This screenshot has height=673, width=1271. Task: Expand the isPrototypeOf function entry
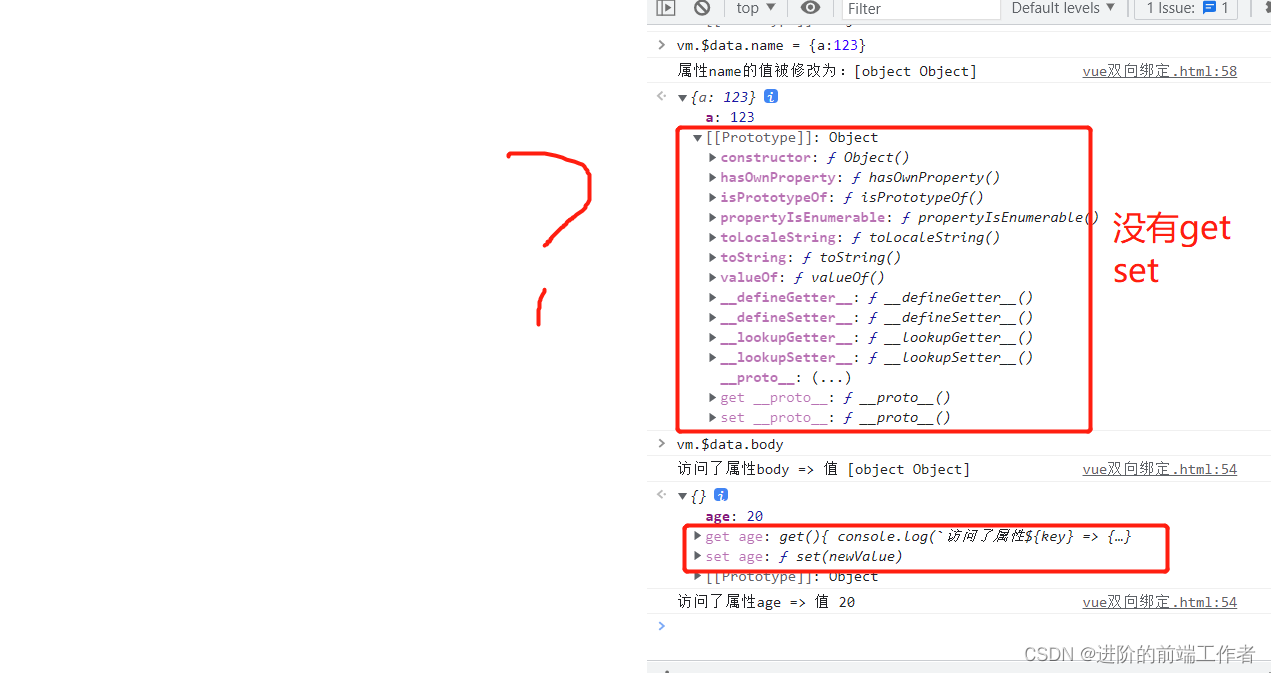point(712,198)
